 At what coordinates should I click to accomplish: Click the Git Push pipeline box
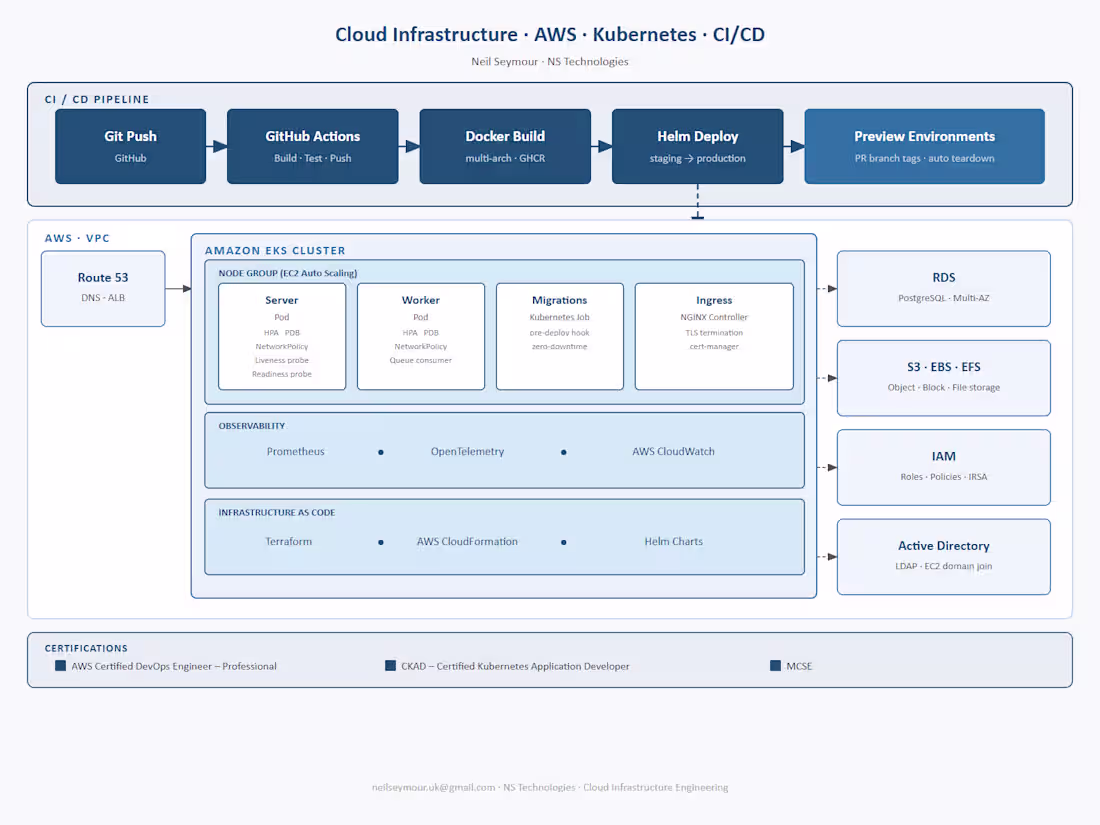pos(130,146)
